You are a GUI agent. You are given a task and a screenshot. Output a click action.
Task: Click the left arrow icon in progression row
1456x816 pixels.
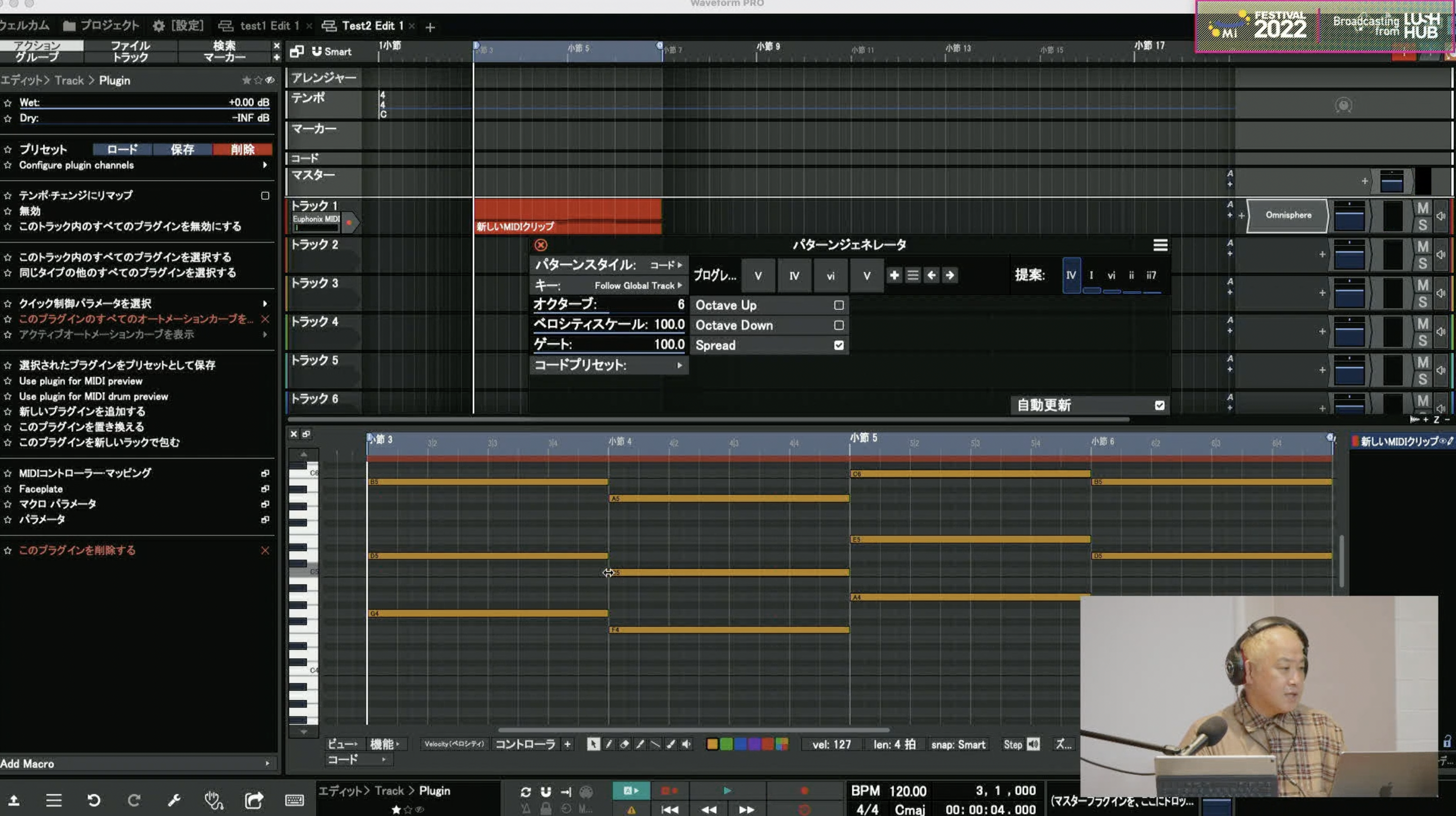click(931, 275)
